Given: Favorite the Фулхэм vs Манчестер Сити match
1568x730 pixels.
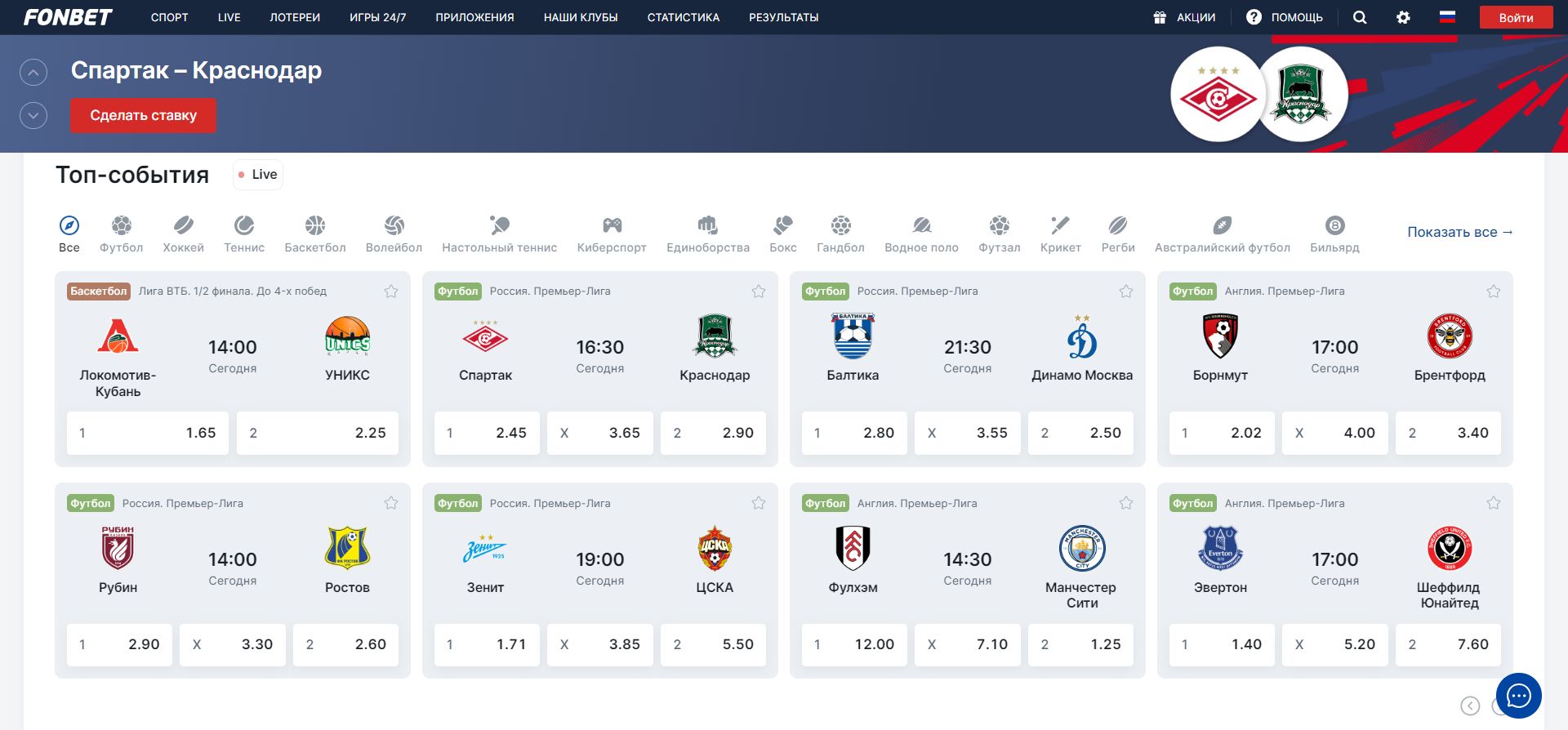Looking at the screenshot, I should pos(1126,503).
